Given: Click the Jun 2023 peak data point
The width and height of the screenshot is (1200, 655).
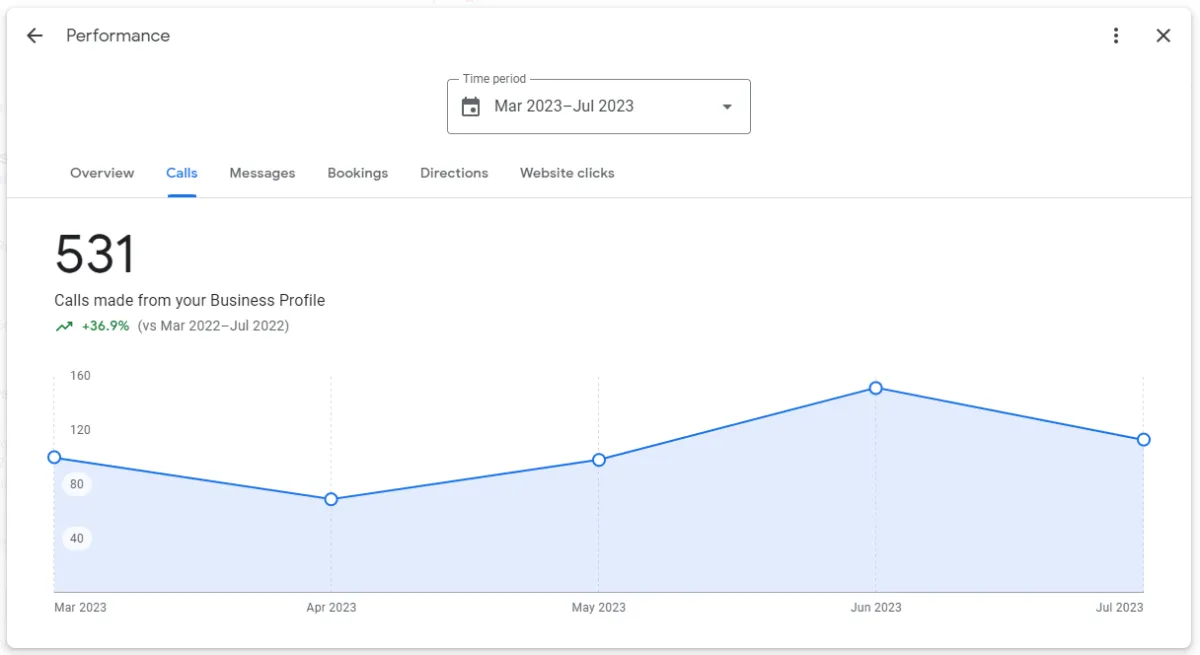Looking at the screenshot, I should [876, 388].
